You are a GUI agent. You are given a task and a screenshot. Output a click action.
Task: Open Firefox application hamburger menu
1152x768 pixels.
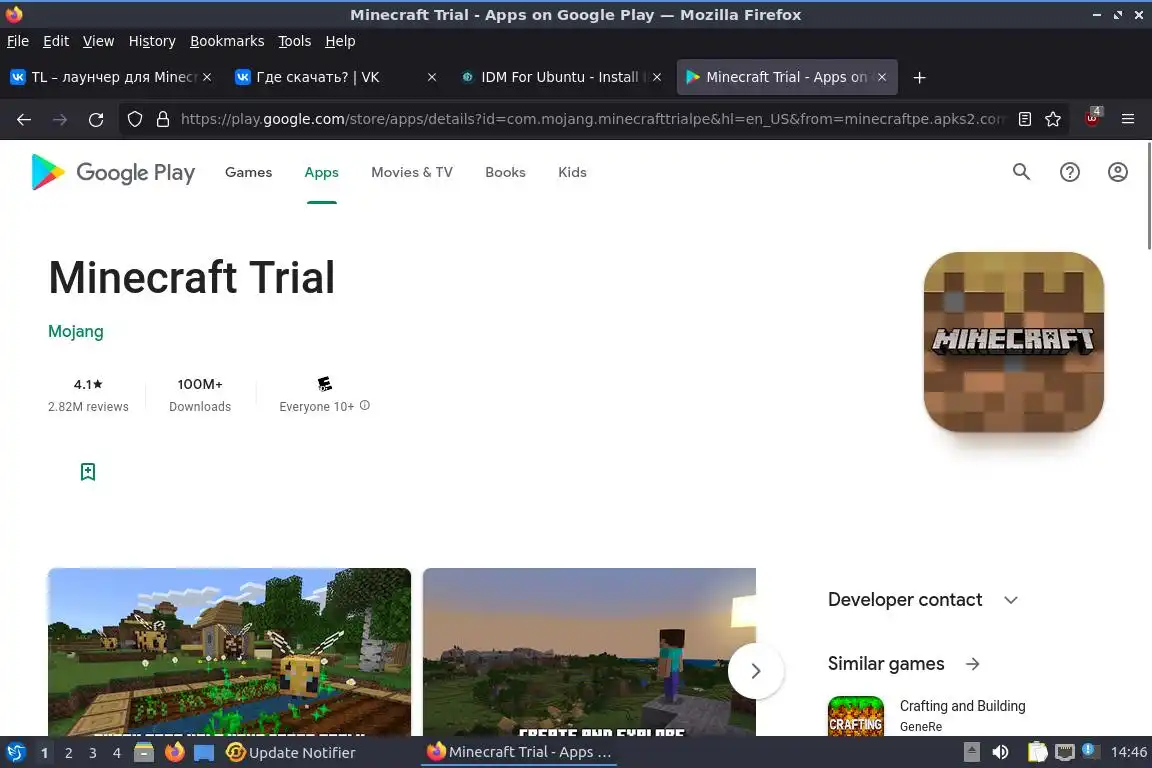click(1128, 119)
